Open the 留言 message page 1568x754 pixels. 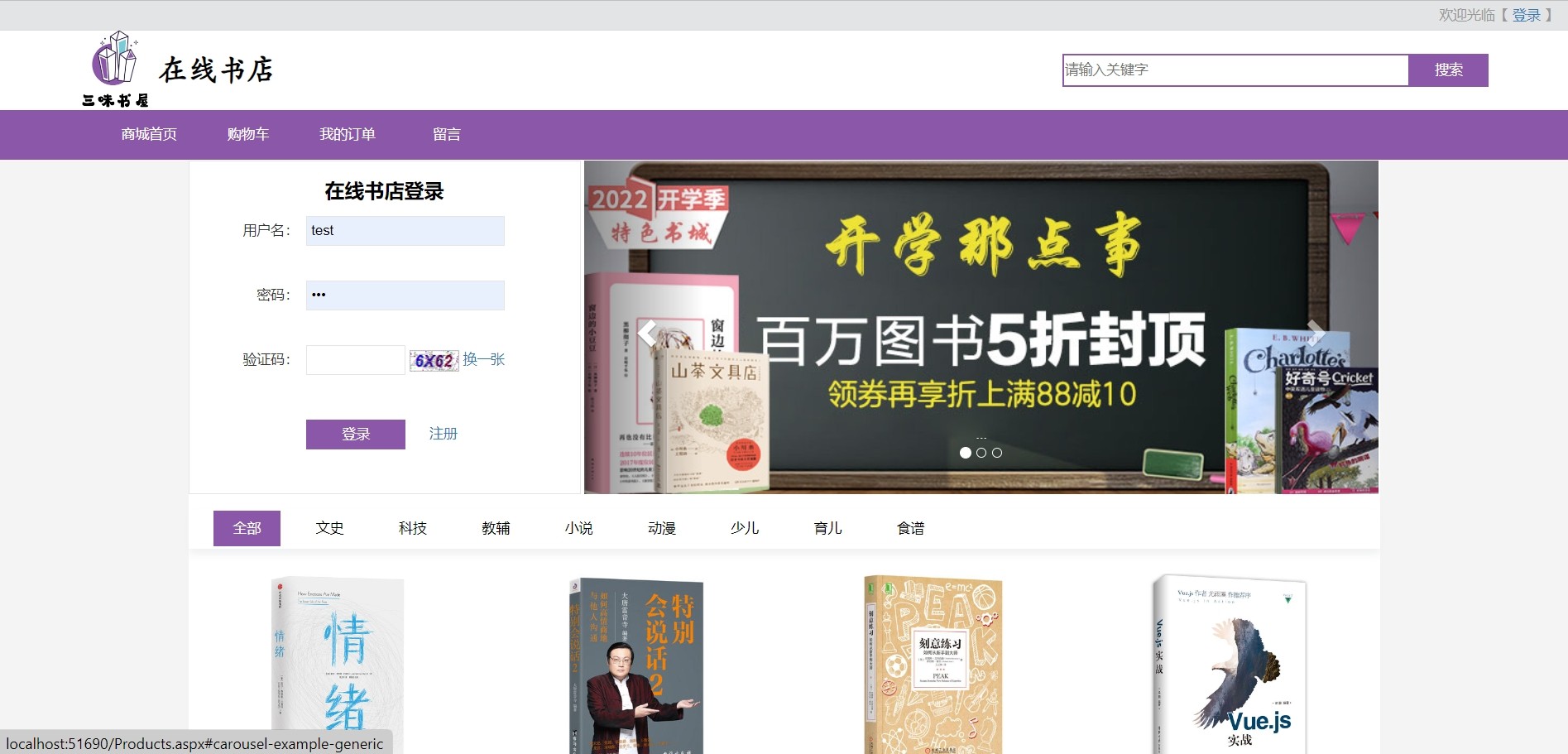click(x=447, y=134)
